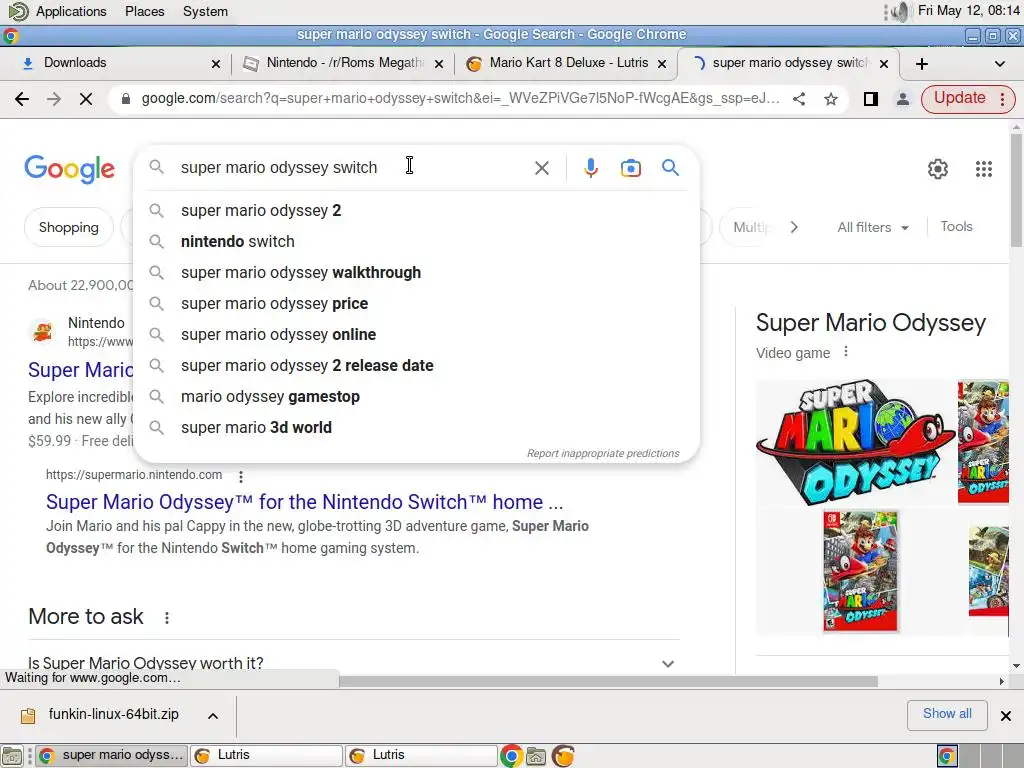
Task: Click the vertical page scrollbar
Action: (x=1016, y=189)
